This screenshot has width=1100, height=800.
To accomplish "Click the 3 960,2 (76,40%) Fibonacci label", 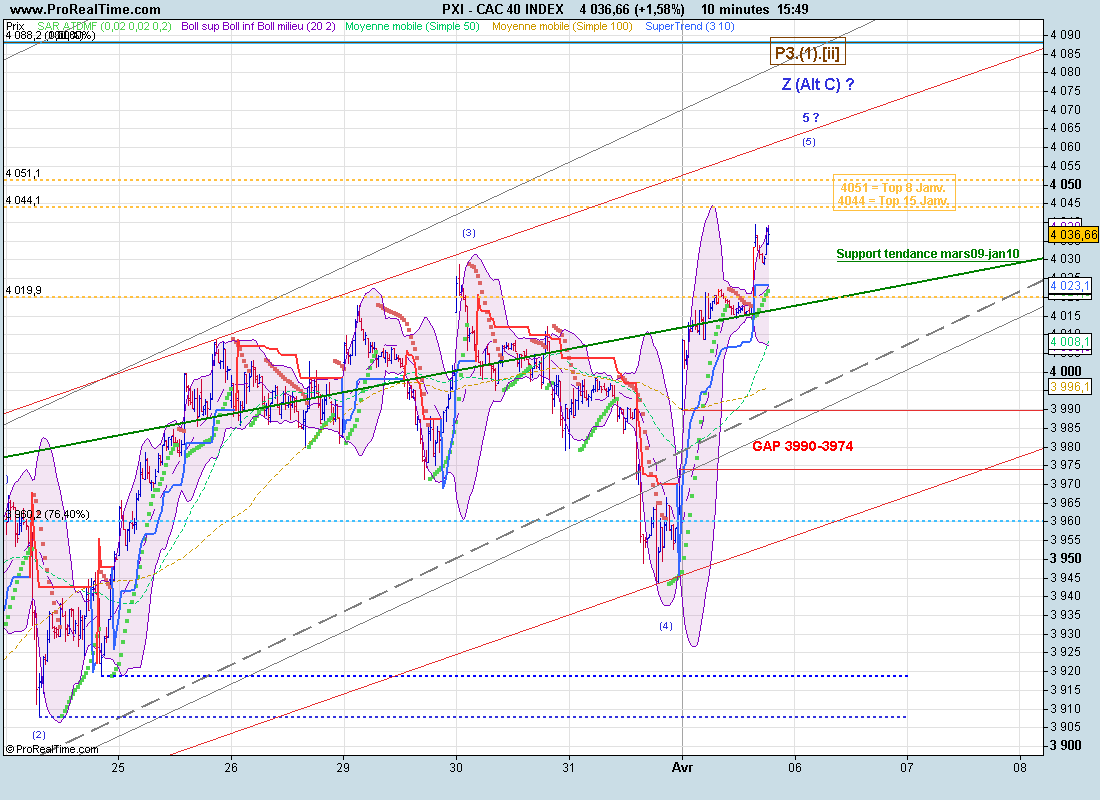I will tap(48, 514).
